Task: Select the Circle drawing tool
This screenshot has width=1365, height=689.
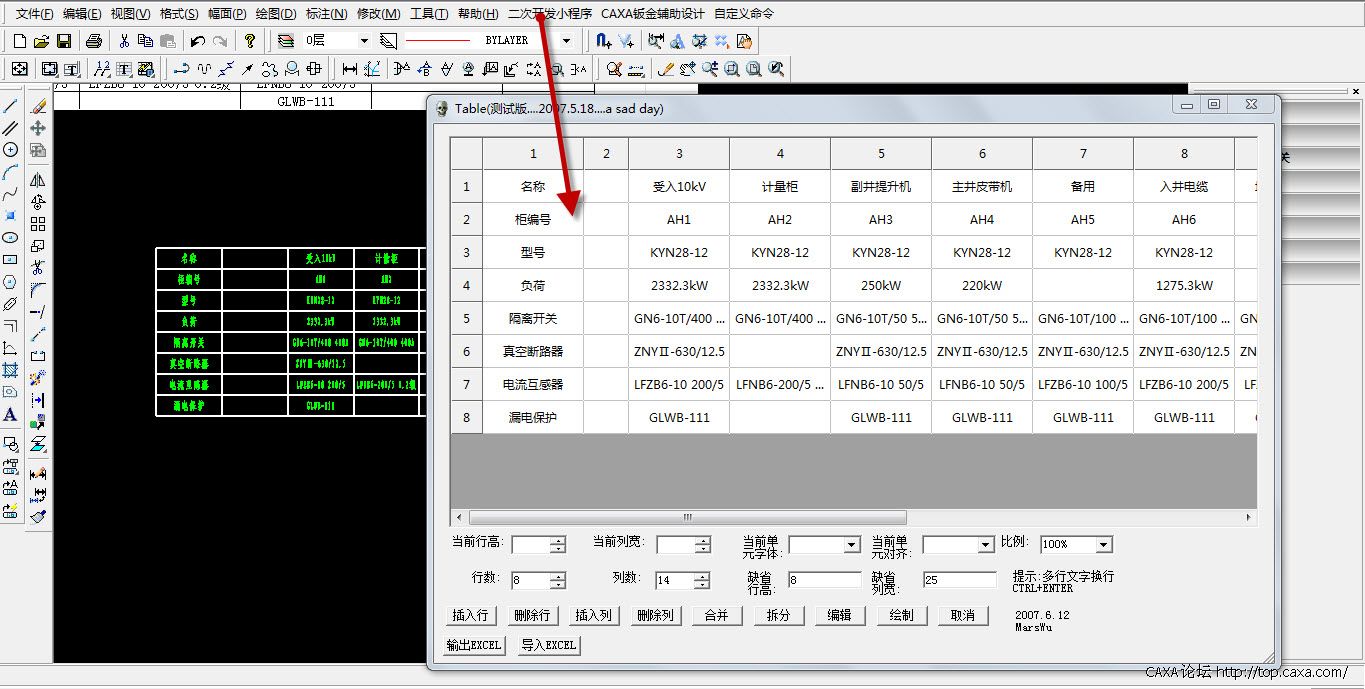Action: click(x=11, y=149)
